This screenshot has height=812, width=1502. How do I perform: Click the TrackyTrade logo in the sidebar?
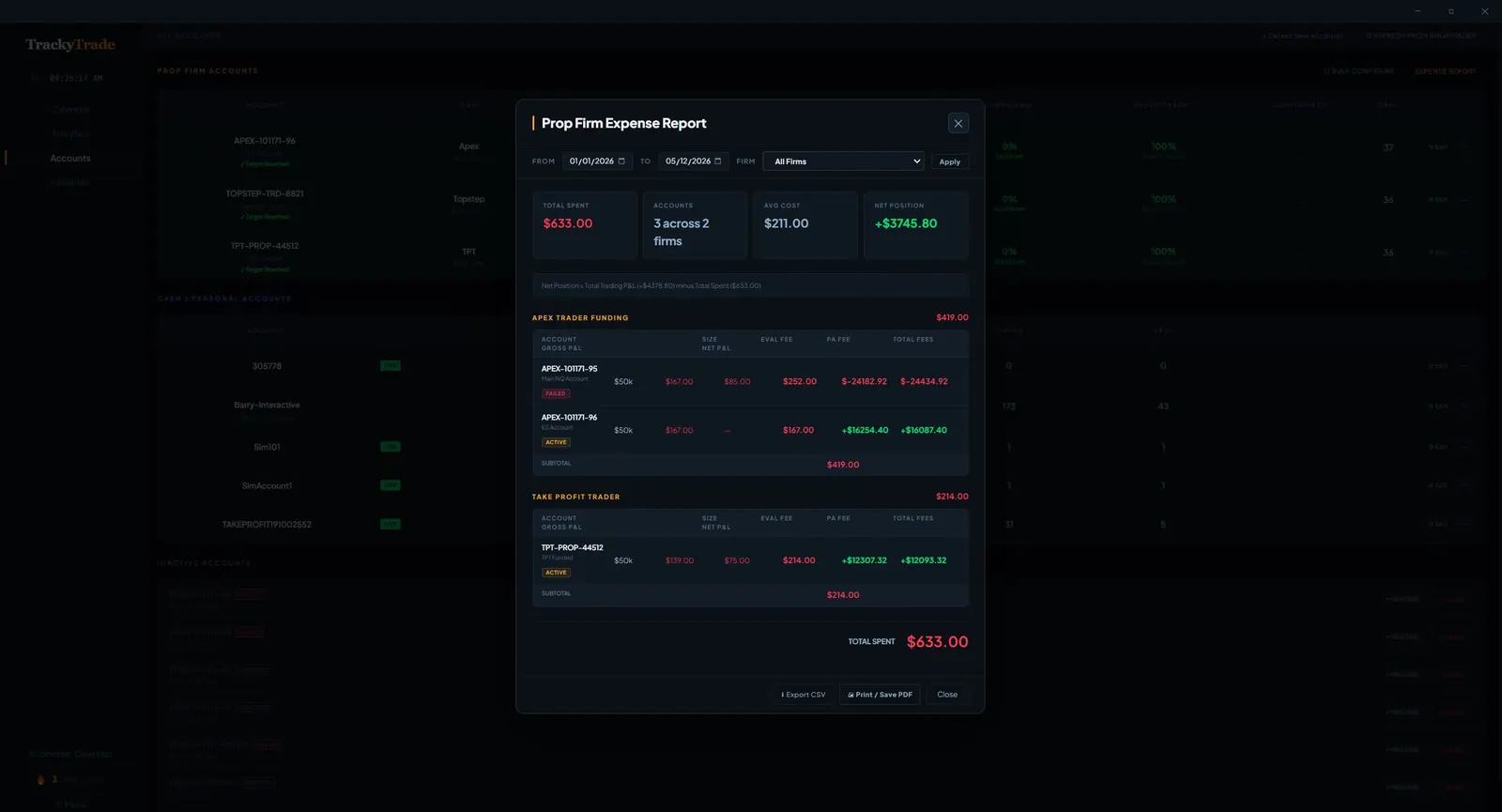tap(70, 44)
